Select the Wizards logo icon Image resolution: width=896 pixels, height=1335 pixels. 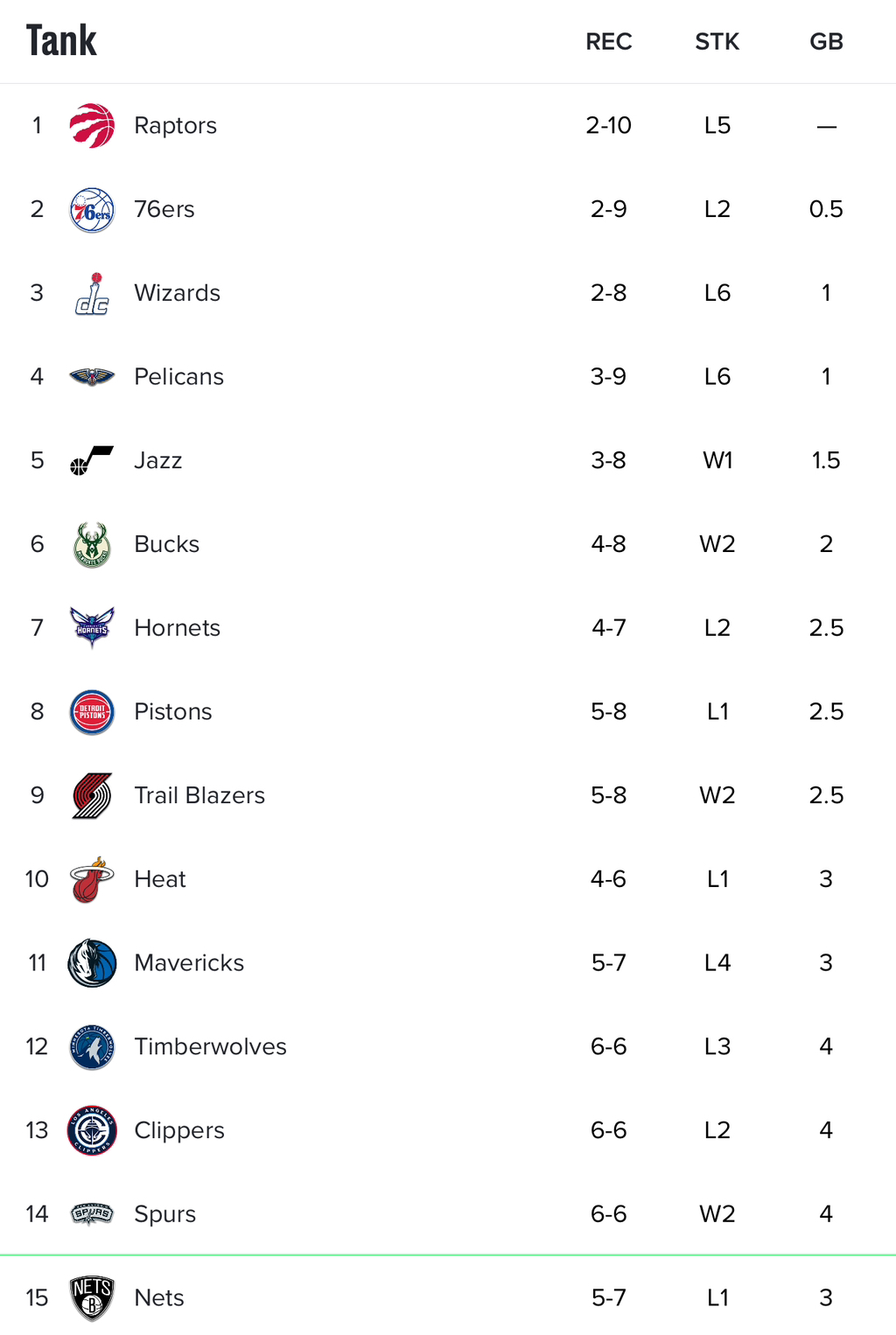coord(92,293)
